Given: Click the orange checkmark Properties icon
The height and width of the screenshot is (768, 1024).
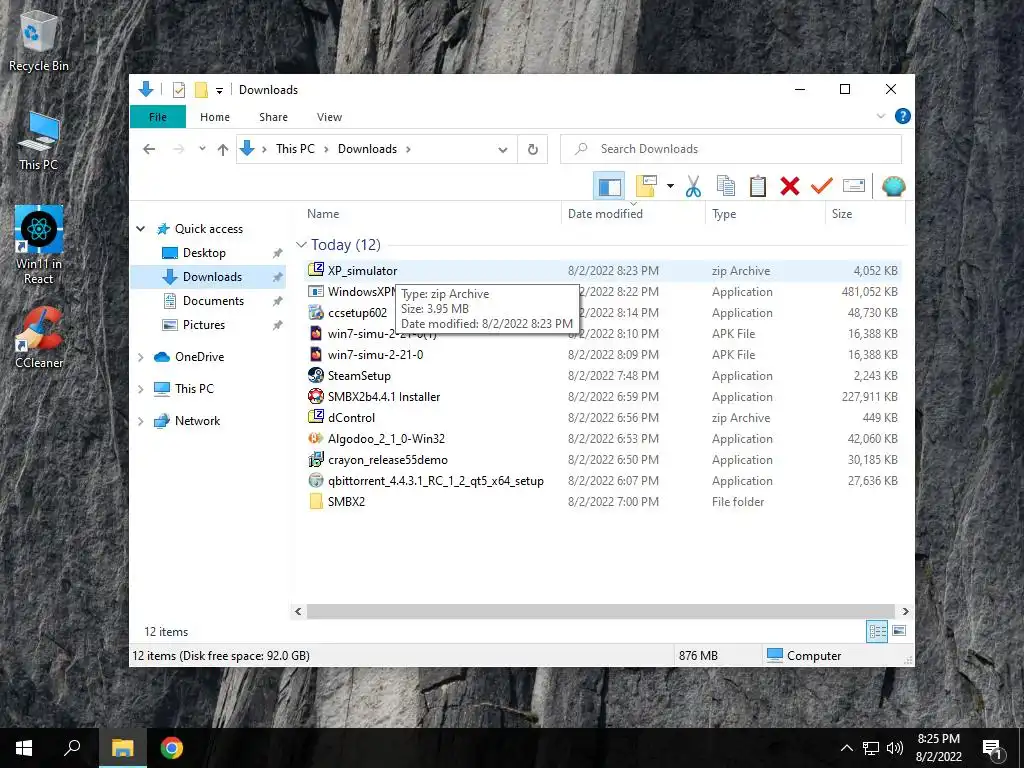Looking at the screenshot, I should 822,187.
